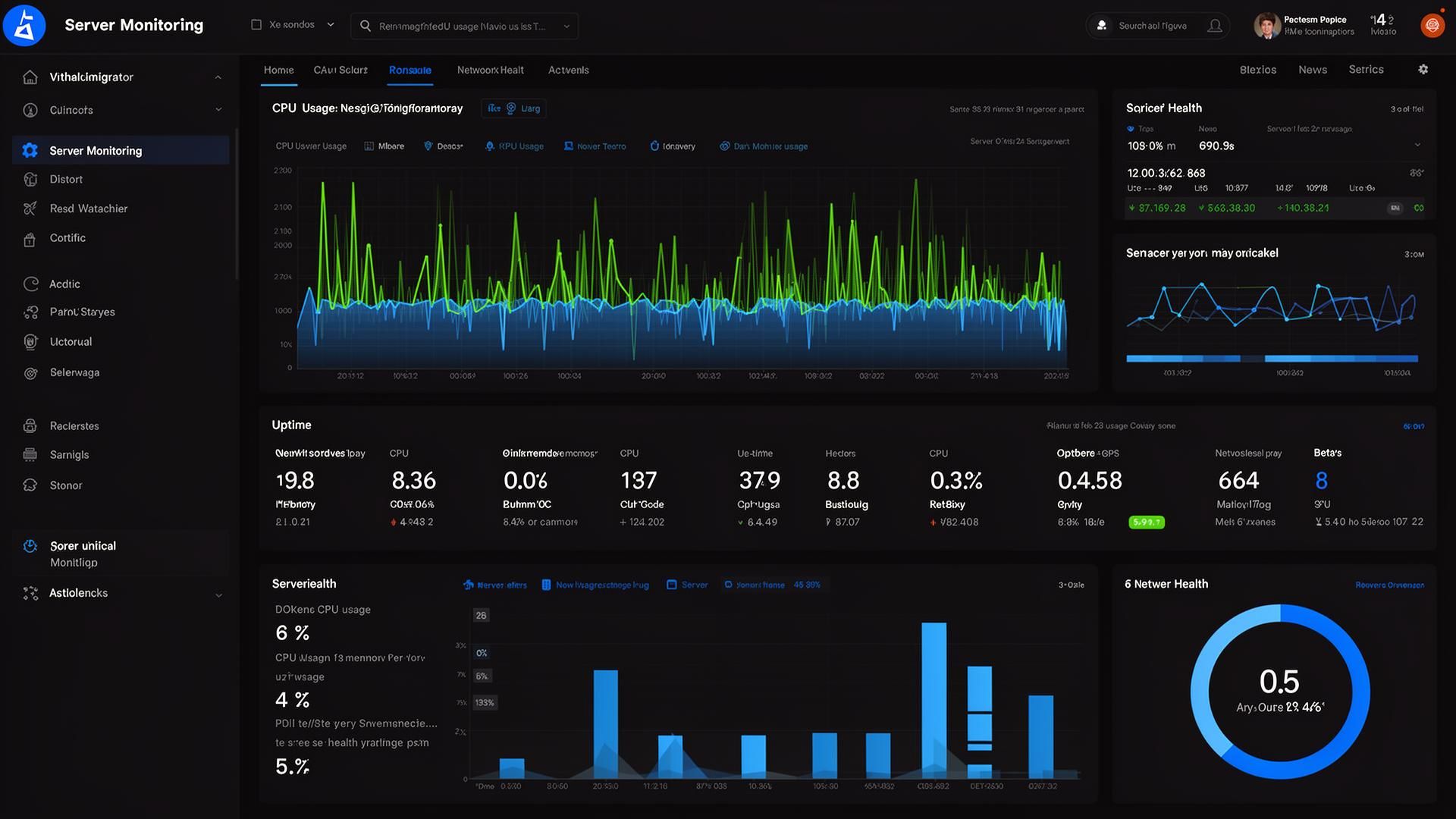Image resolution: width=1456 pixels, height=819 pixels.
Task: Switch to the Network Healt tab
Action: click(490, 70)
